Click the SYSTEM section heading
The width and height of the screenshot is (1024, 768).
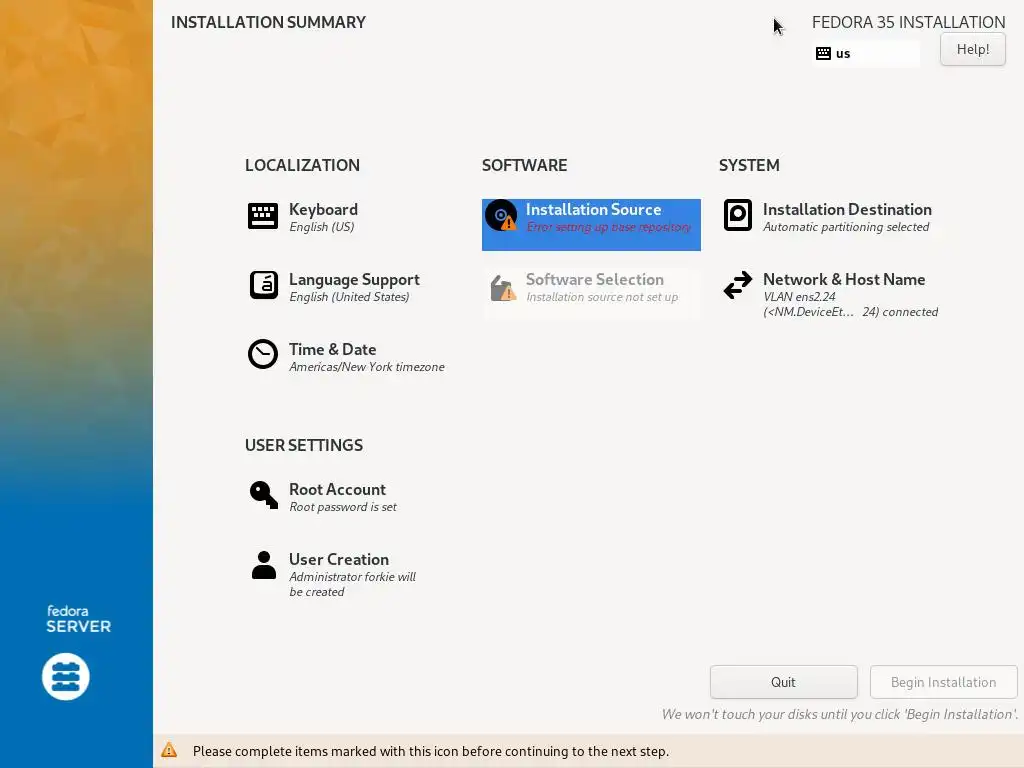click(749, 165)
